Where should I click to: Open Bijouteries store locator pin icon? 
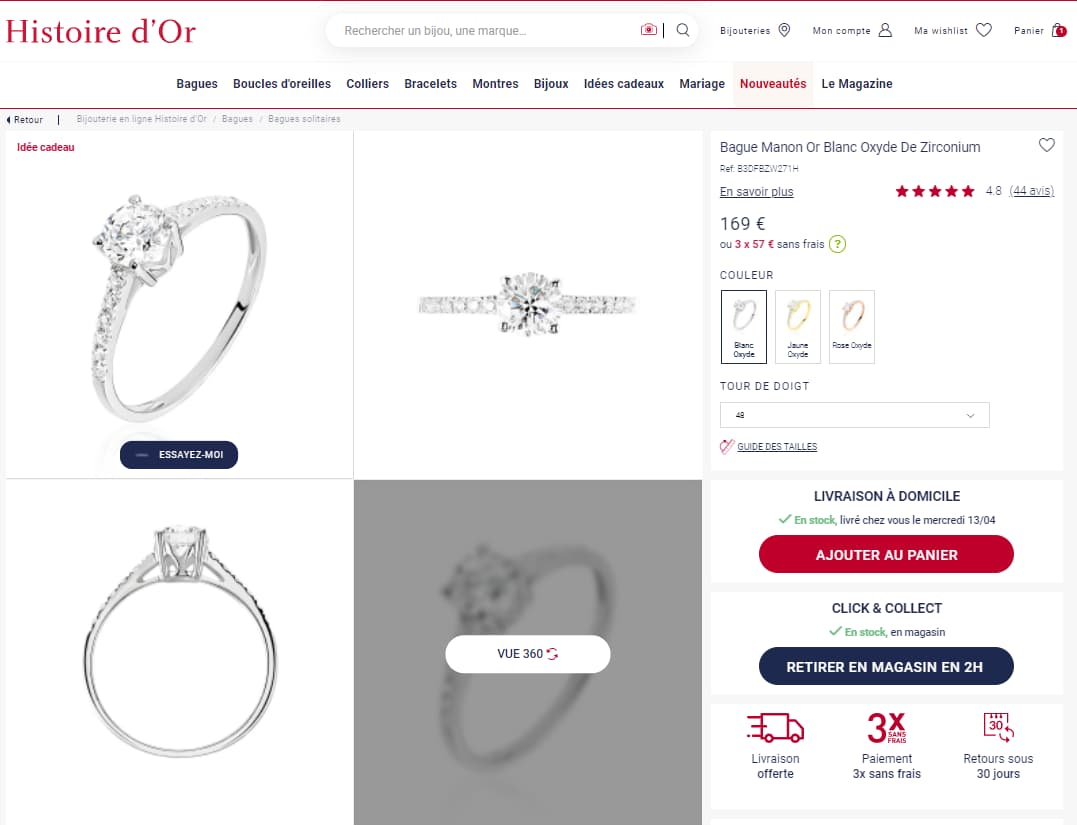784,30
